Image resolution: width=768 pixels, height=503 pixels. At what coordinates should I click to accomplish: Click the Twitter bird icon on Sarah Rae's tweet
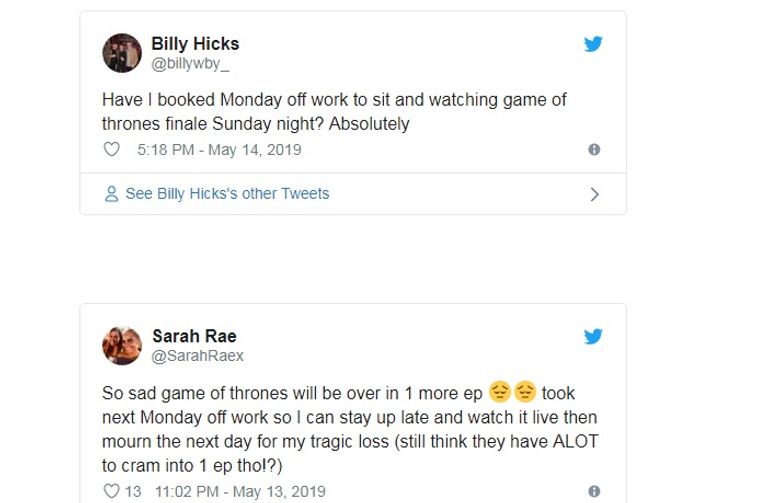pyautogui.click(x=593, y=336)
